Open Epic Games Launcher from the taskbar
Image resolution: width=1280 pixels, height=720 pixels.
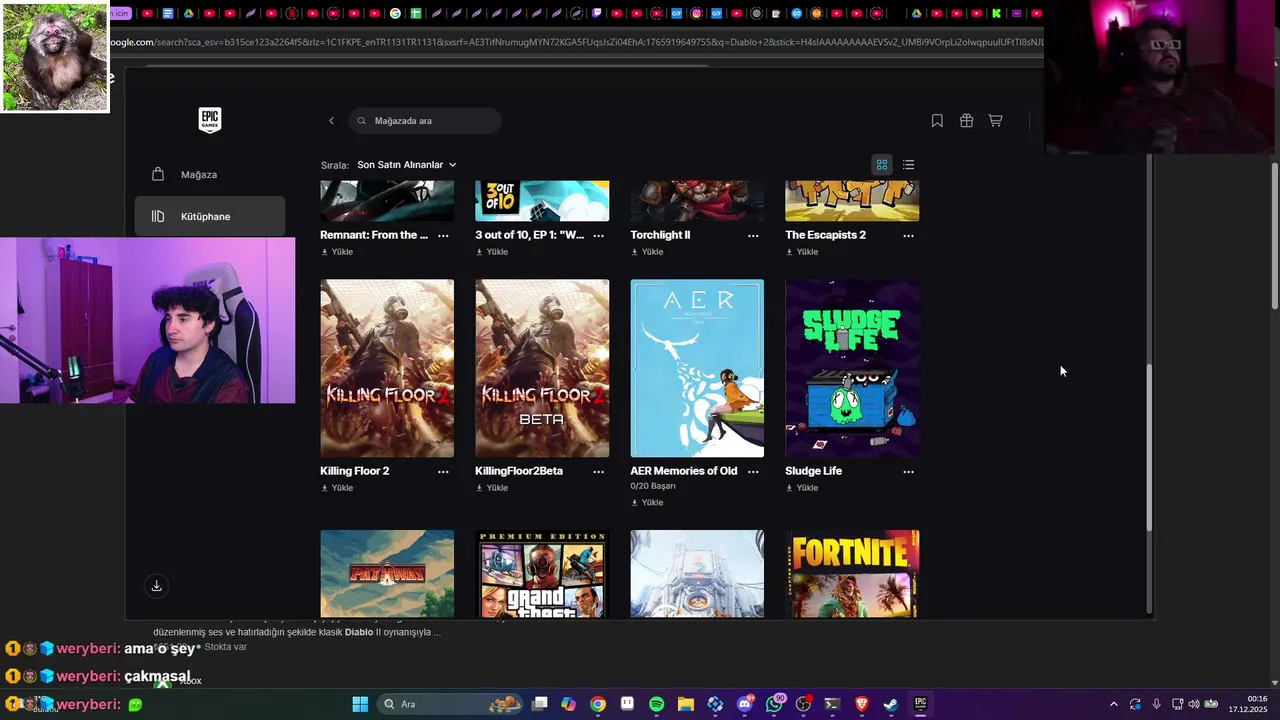[x=921, y=704]
